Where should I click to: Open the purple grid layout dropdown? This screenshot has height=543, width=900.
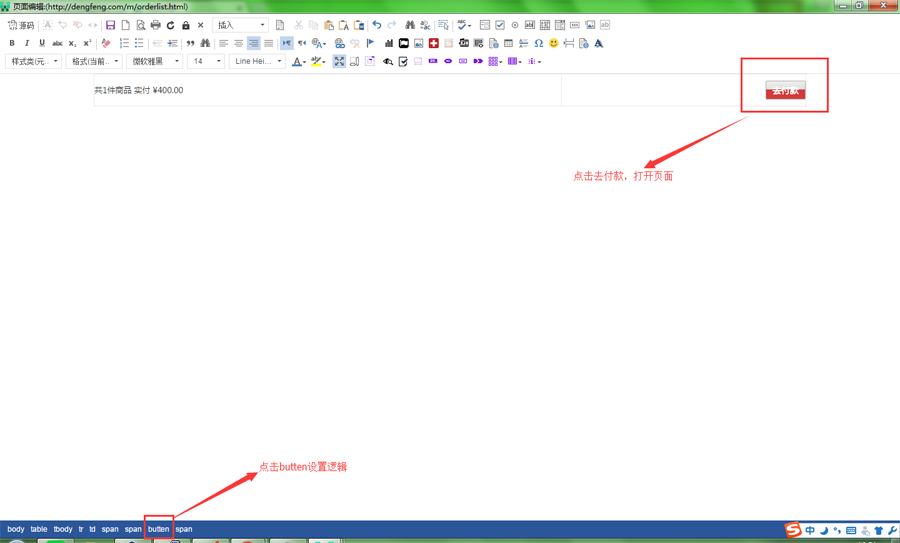click(495, 61)
